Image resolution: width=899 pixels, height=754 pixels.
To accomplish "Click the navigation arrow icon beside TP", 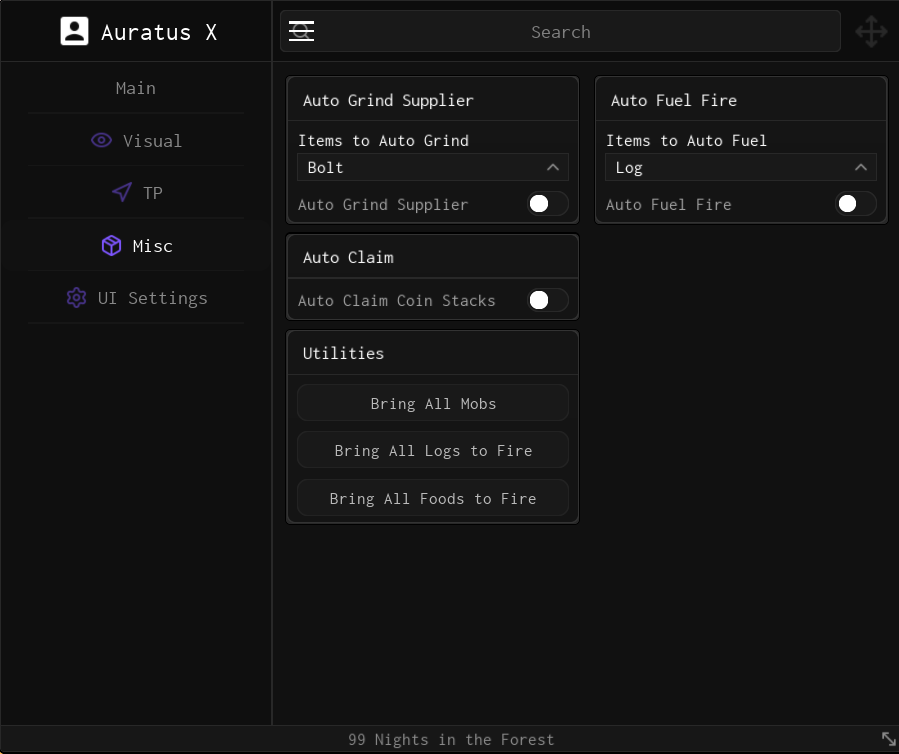I will point(122,193).
